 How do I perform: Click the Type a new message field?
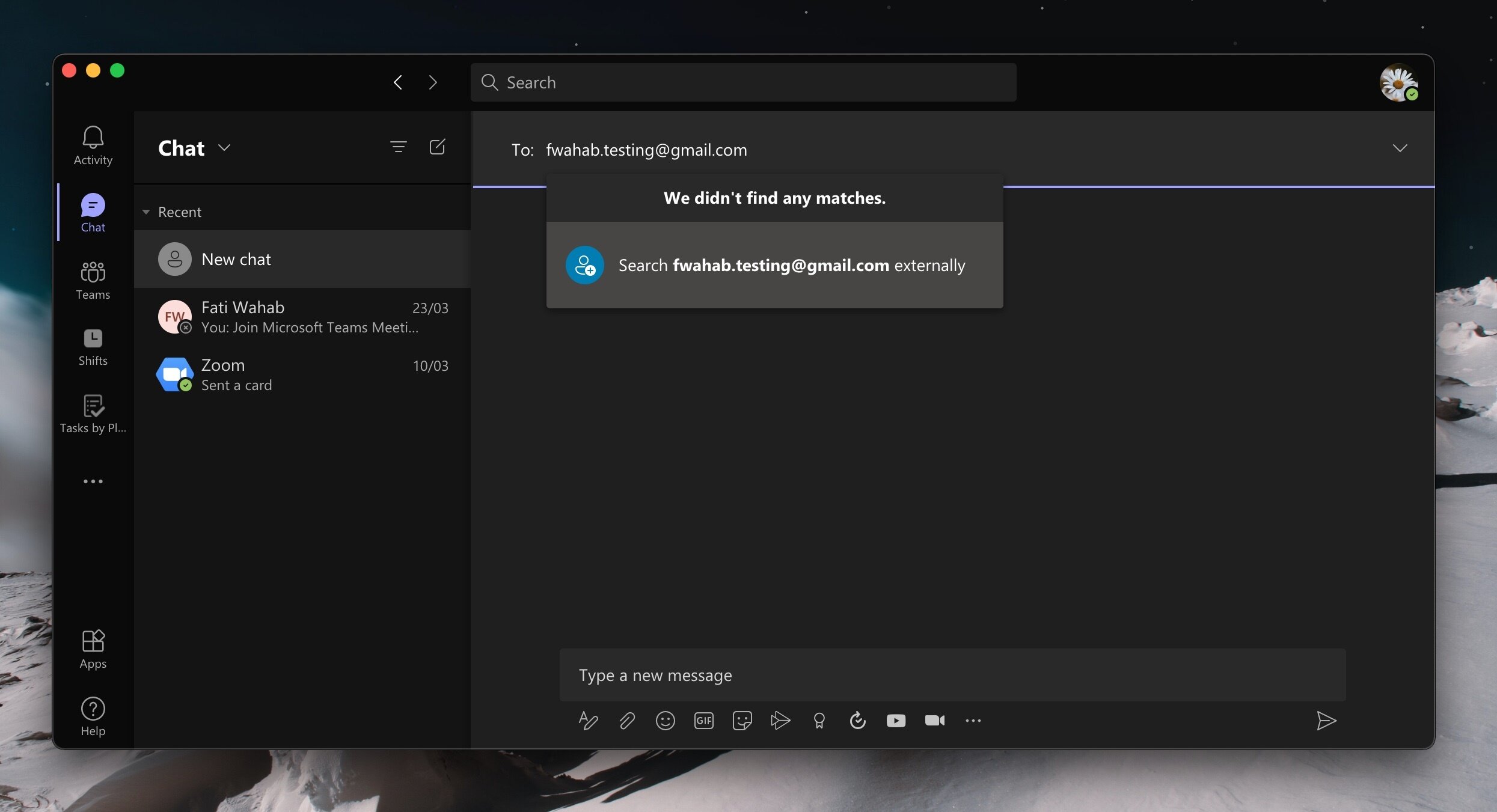[952, 675]
